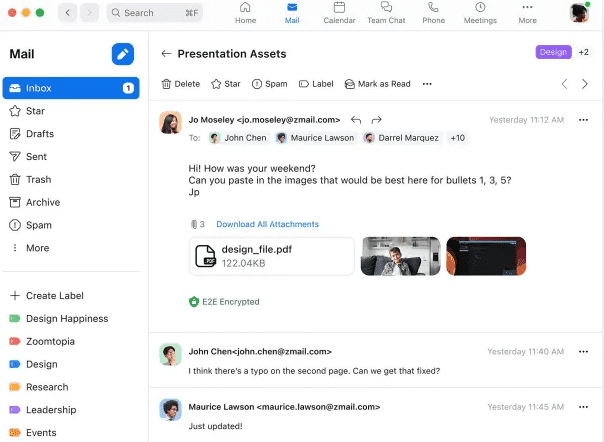The width and height of the screenshot is (604, 442).
Task: Mark the thread as Spam from toolbar
Action: (x=270, y=84)
